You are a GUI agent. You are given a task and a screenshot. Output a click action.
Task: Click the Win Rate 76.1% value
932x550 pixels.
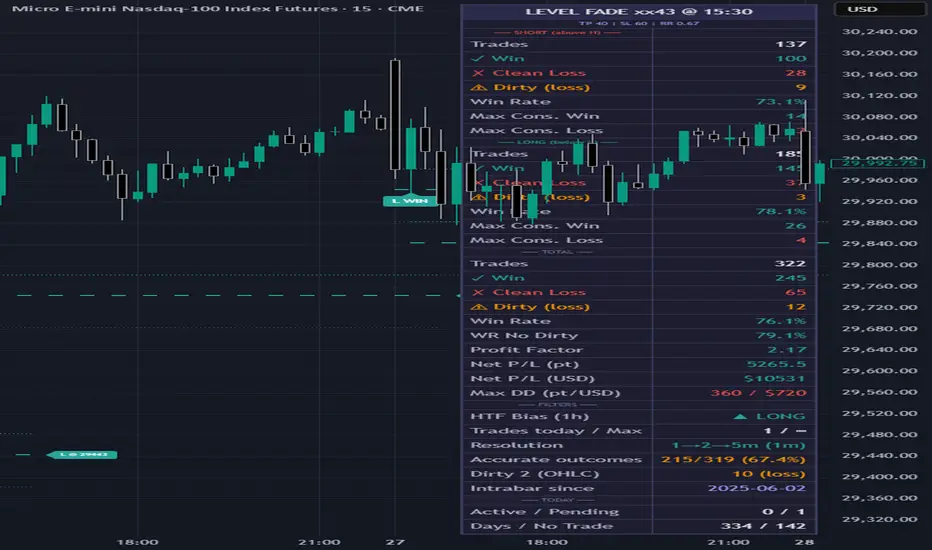(780, 321)
